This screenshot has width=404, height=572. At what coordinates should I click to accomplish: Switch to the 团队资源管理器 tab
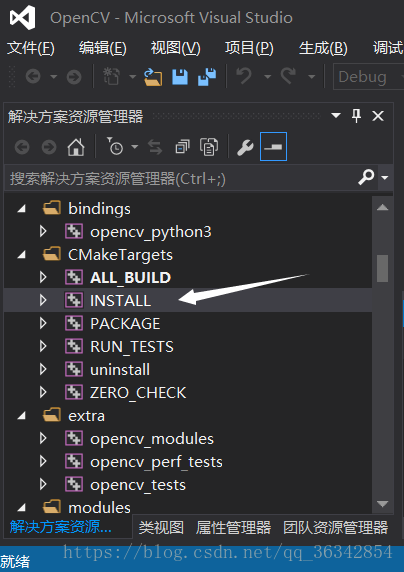335,527
